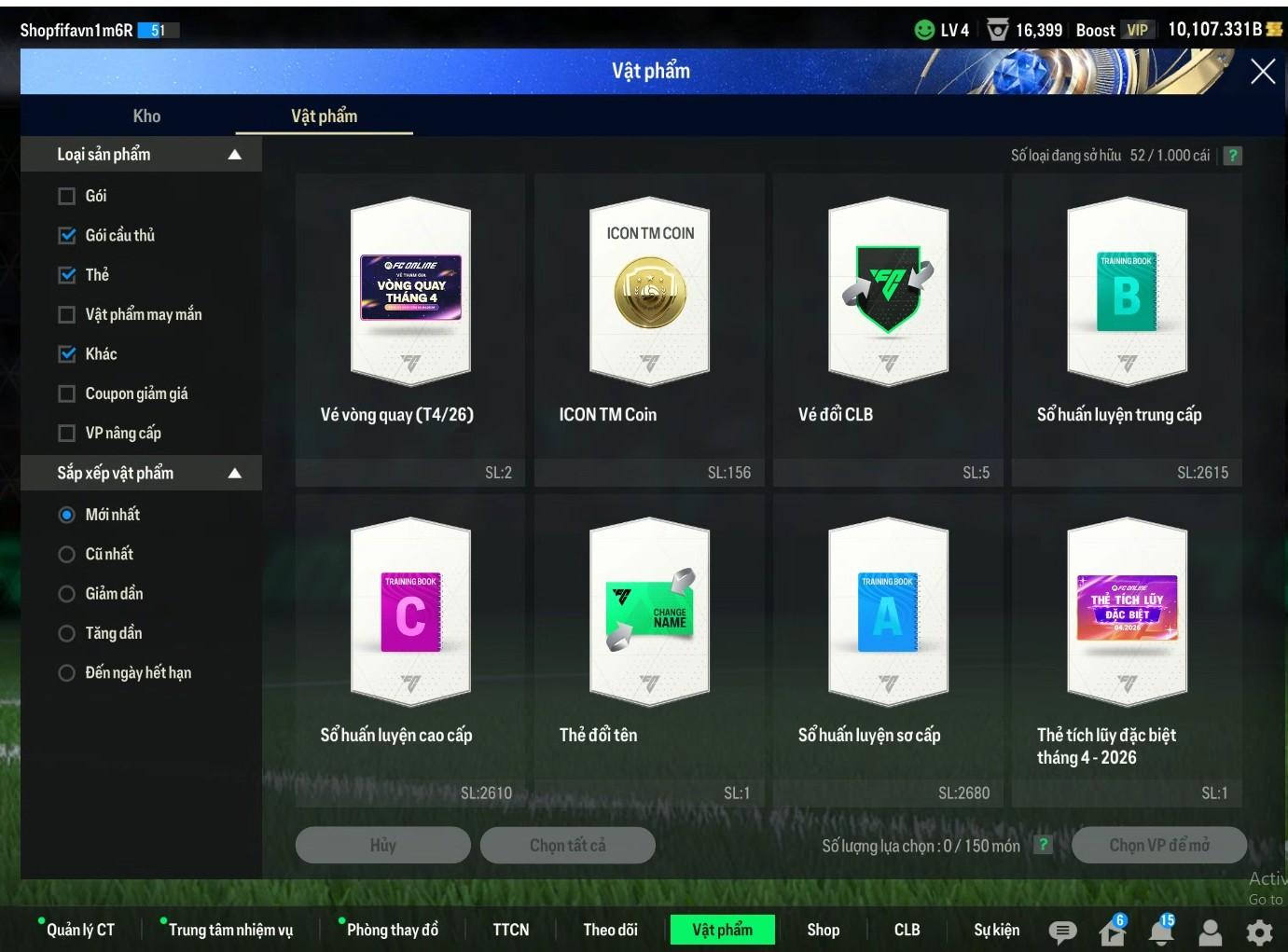Enable the Gói checkbox filter

click(67, 196)
